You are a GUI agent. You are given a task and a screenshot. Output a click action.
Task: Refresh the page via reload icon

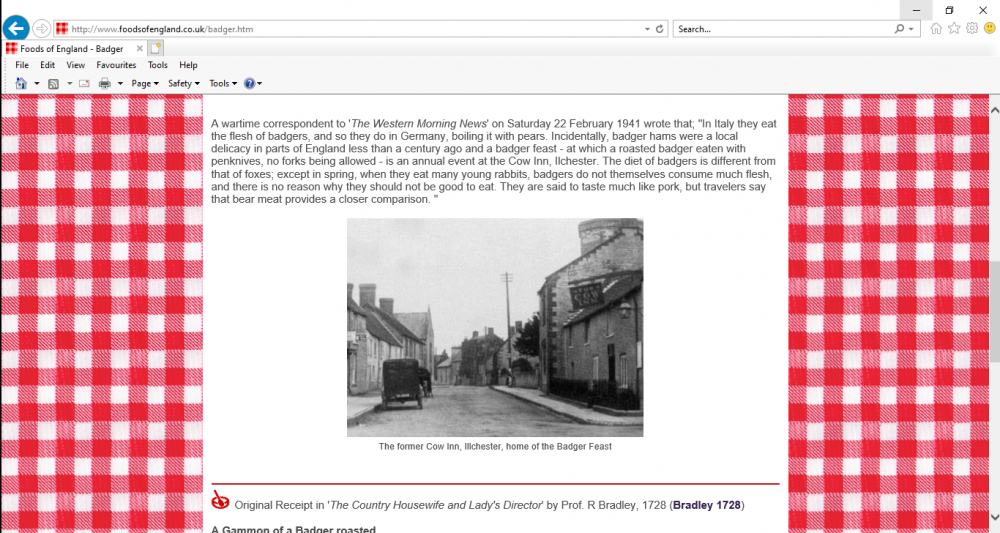[659, 29]
